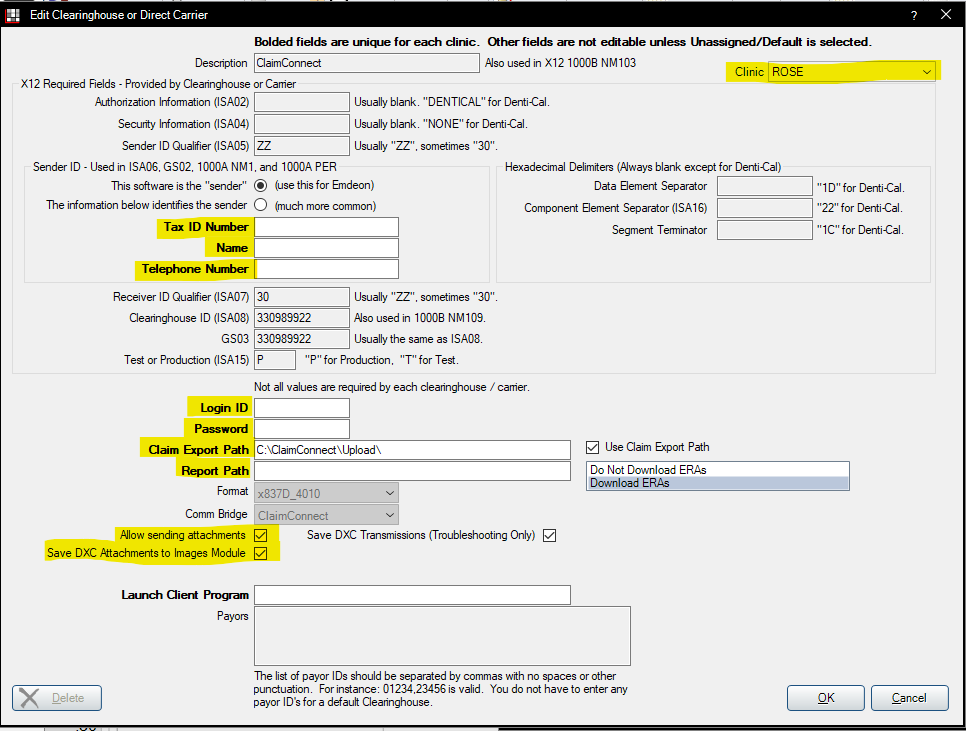Click the GS03 field
966x731 pixels.
coord(302,339)
